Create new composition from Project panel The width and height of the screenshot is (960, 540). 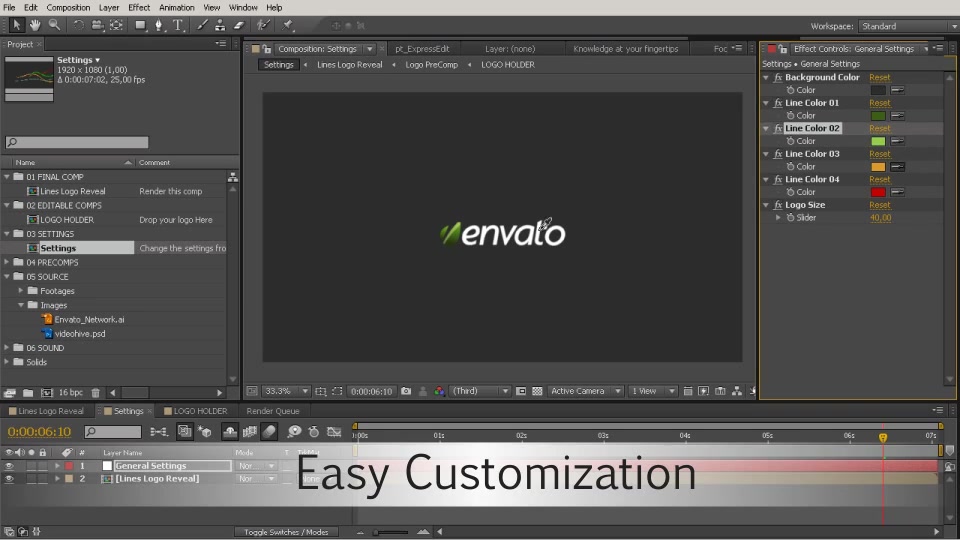[x=47, y=392]
